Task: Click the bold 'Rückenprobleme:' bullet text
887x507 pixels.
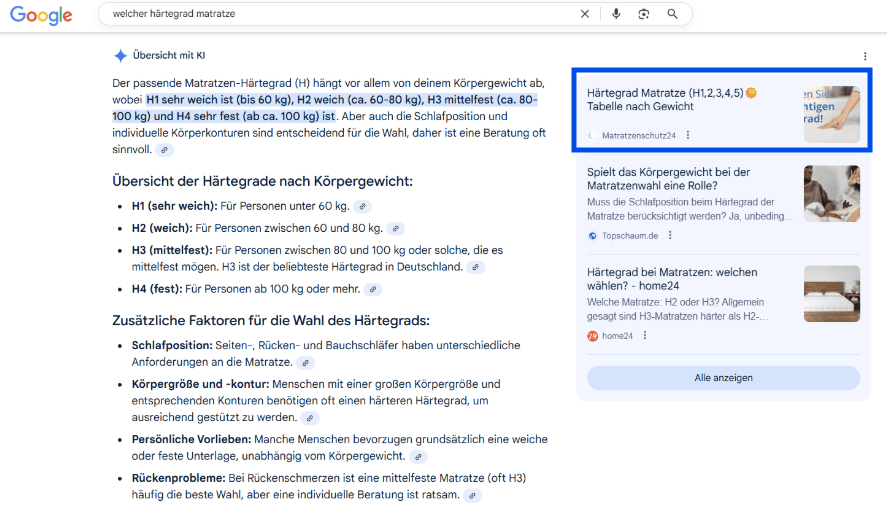Action: coord(179,478)
